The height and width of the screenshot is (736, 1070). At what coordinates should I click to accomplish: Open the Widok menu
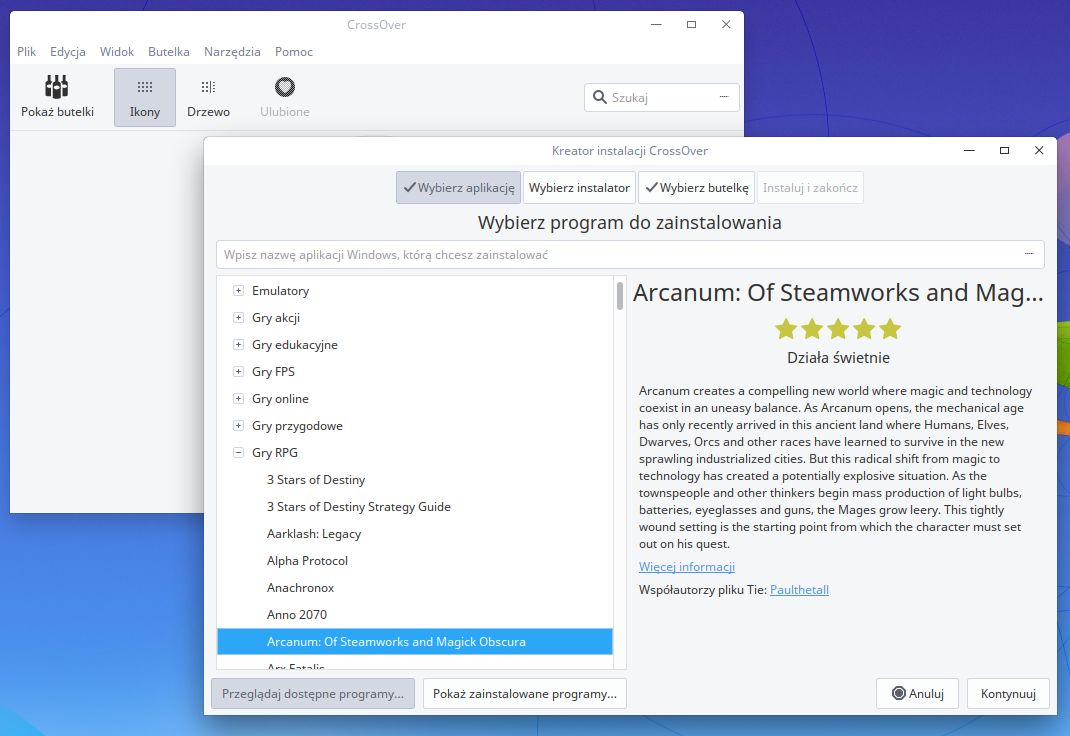tap(117, 52)
